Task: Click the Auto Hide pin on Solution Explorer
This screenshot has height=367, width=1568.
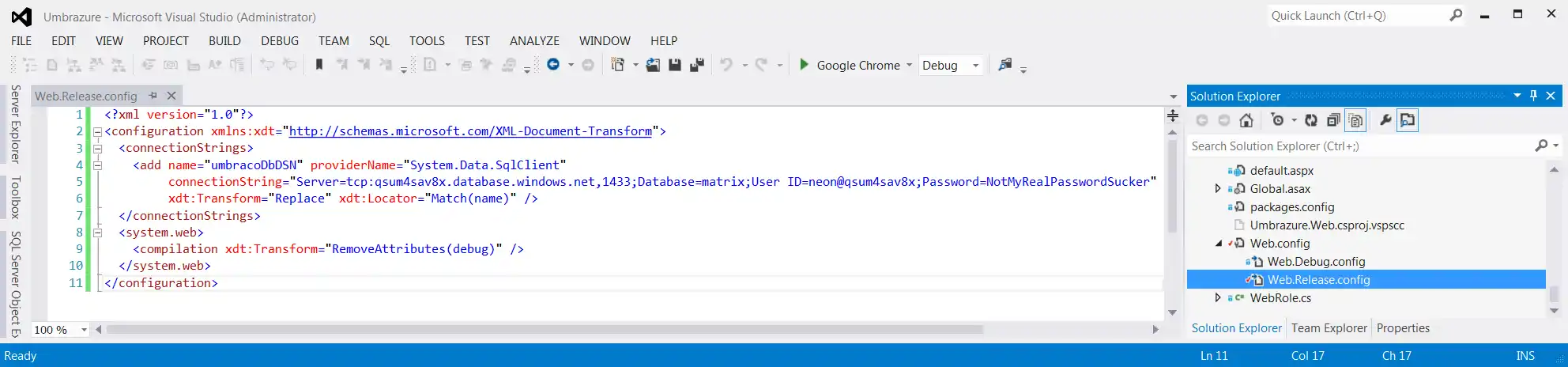Action: pyautogui.click(x=1533, y=96)
